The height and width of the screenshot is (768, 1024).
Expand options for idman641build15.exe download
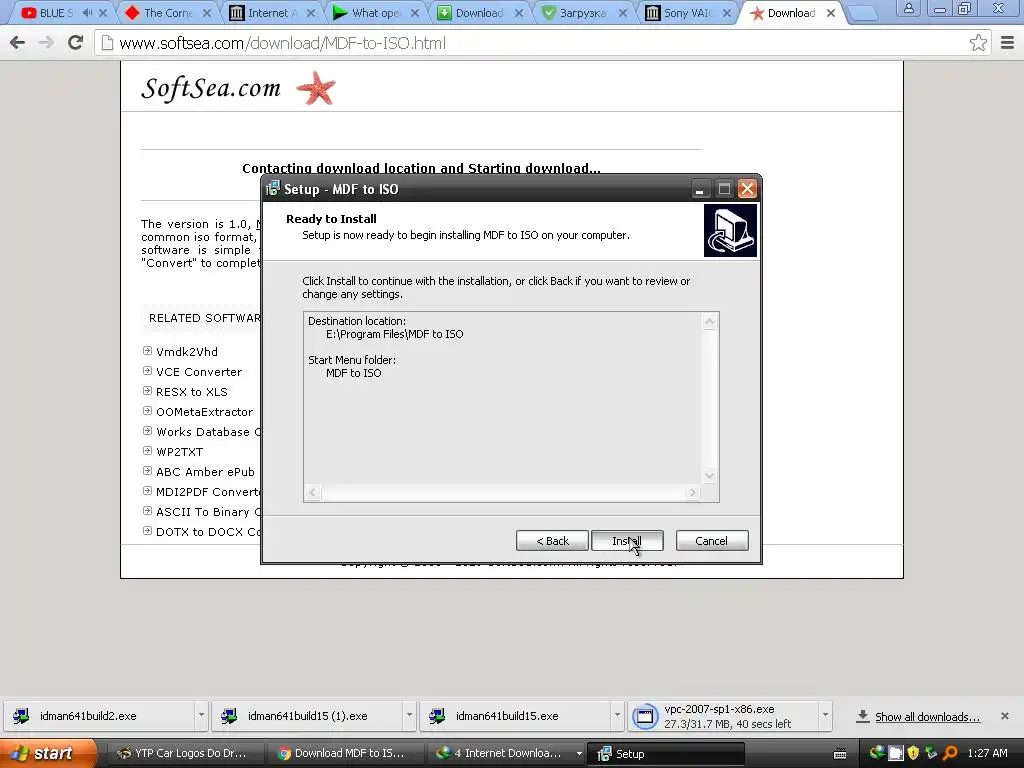(617, 715)
